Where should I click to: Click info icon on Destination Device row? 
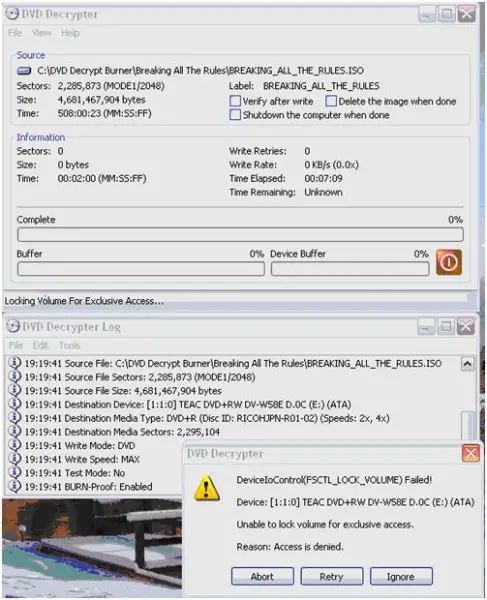tap(14, 404)
